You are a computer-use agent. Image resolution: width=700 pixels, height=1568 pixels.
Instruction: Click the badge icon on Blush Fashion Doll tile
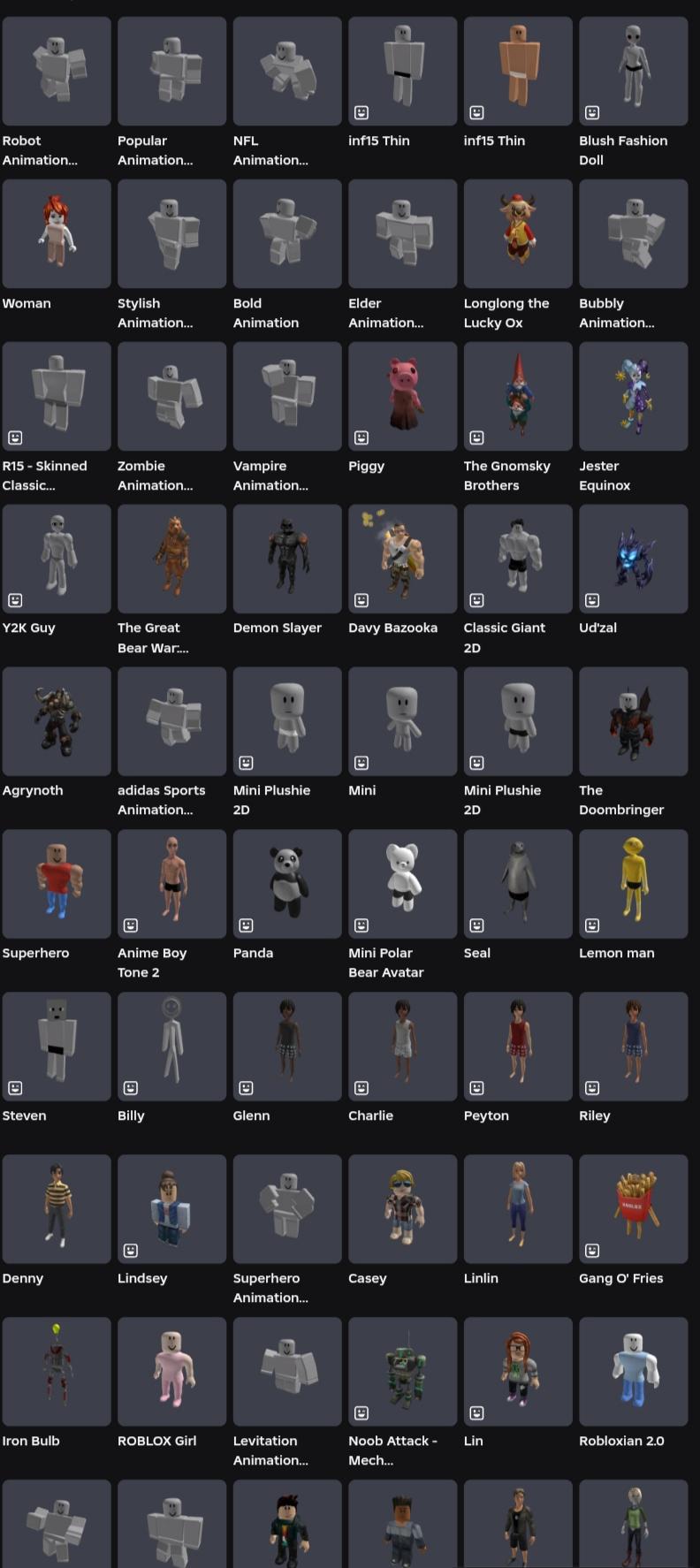[592, 112]
